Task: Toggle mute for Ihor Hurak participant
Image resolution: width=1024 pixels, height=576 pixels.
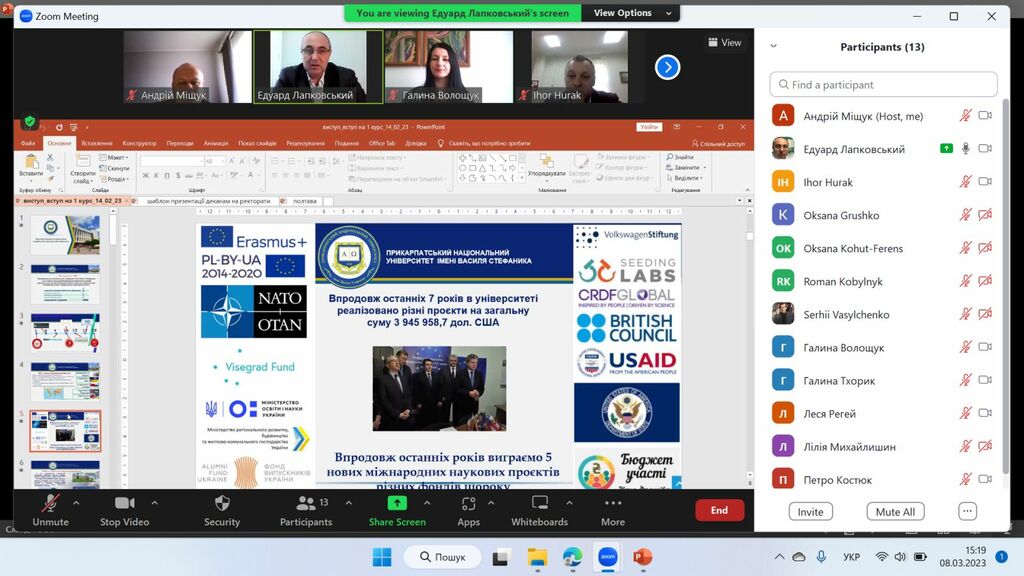Action: 965,182
